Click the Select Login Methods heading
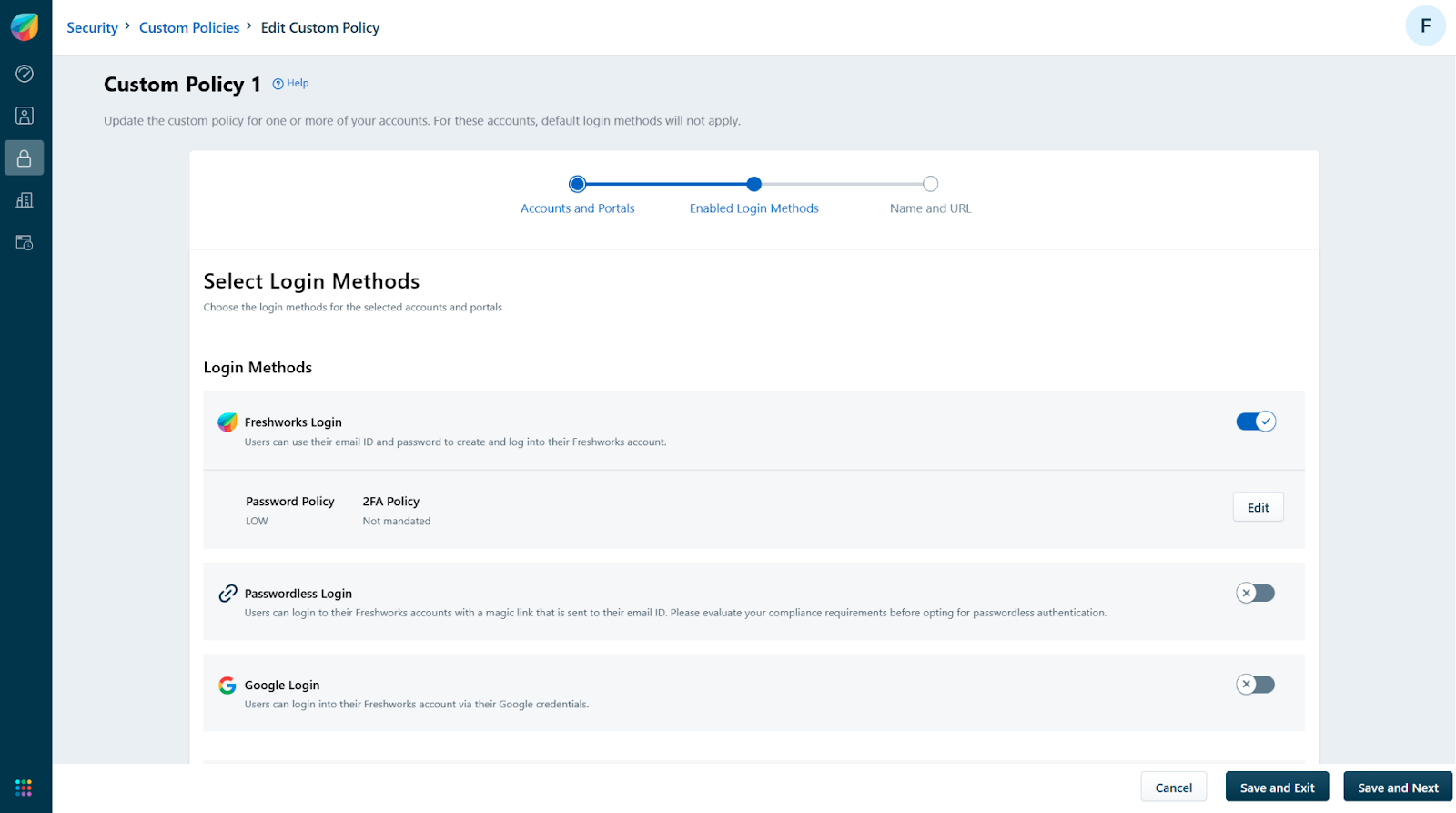This screenshot has height=813, width=1456. [x=311, y=281]
